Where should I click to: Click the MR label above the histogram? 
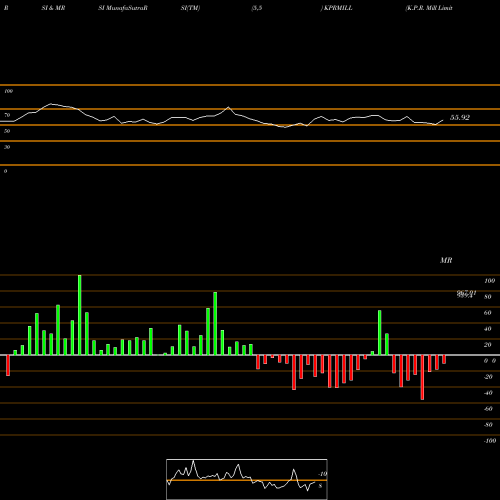point(446,260)
